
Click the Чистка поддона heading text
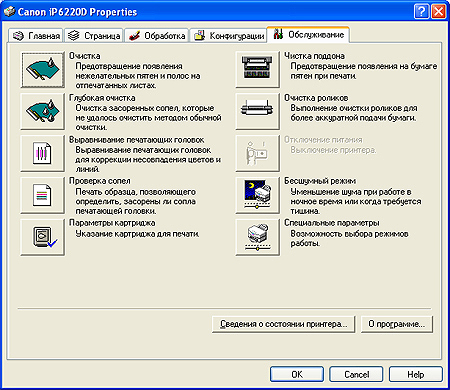314,56
